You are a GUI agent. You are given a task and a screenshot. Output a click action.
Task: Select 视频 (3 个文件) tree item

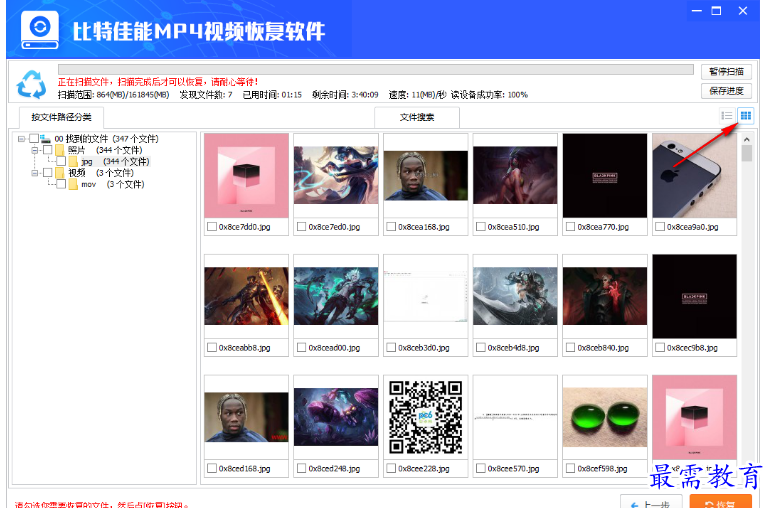coord(101,173)
